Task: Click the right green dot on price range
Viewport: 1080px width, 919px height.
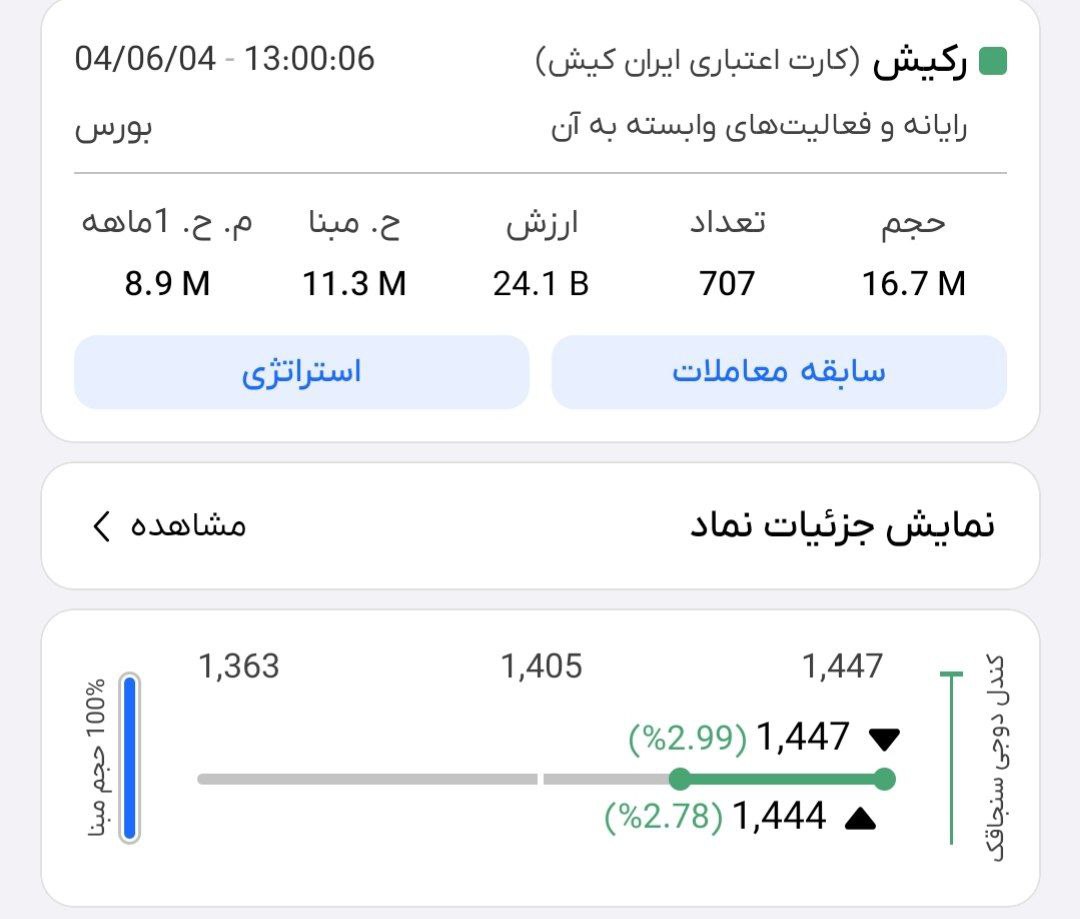Action: pyautogui.click(x=883, y=779)
